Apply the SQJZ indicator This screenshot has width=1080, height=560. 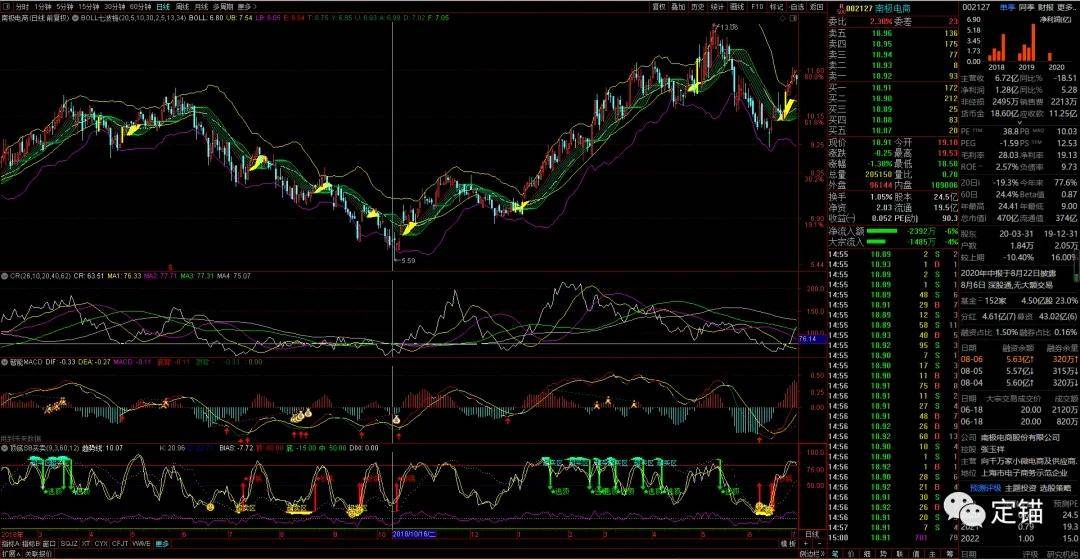(69, 543)
